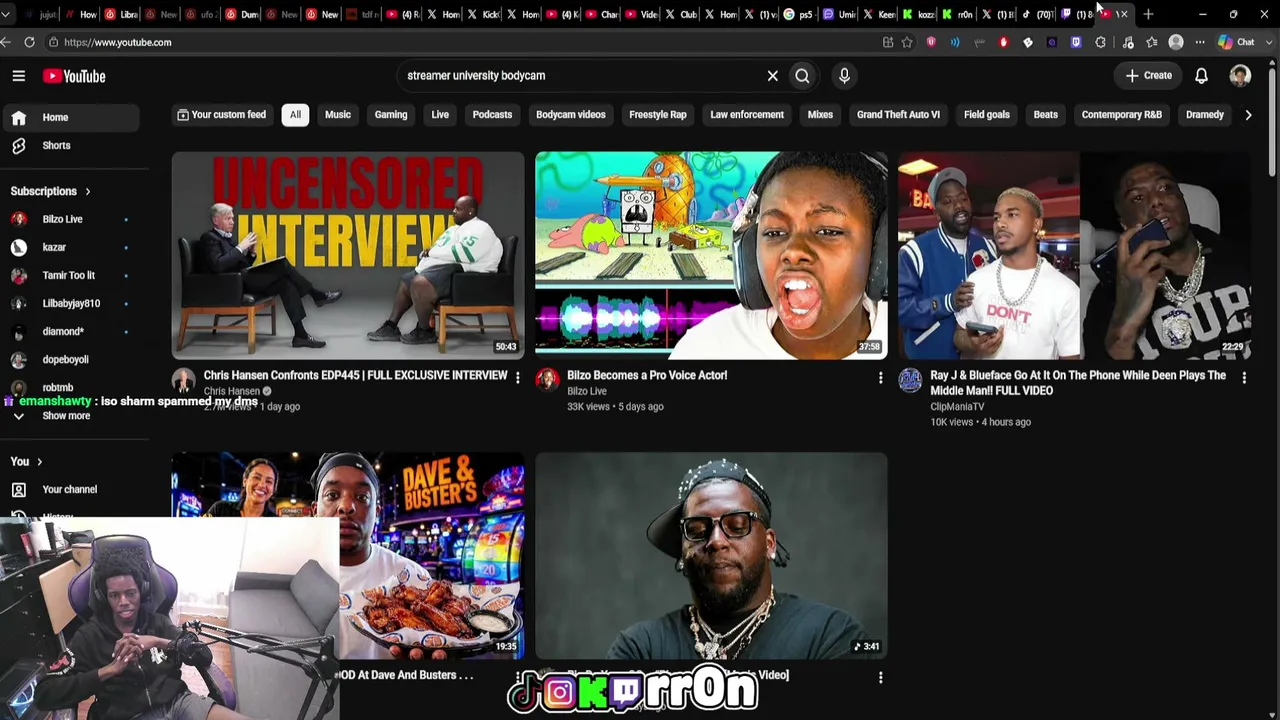
Task: Click the purple Twitch extension icon
Action: tap(1076, 42)
